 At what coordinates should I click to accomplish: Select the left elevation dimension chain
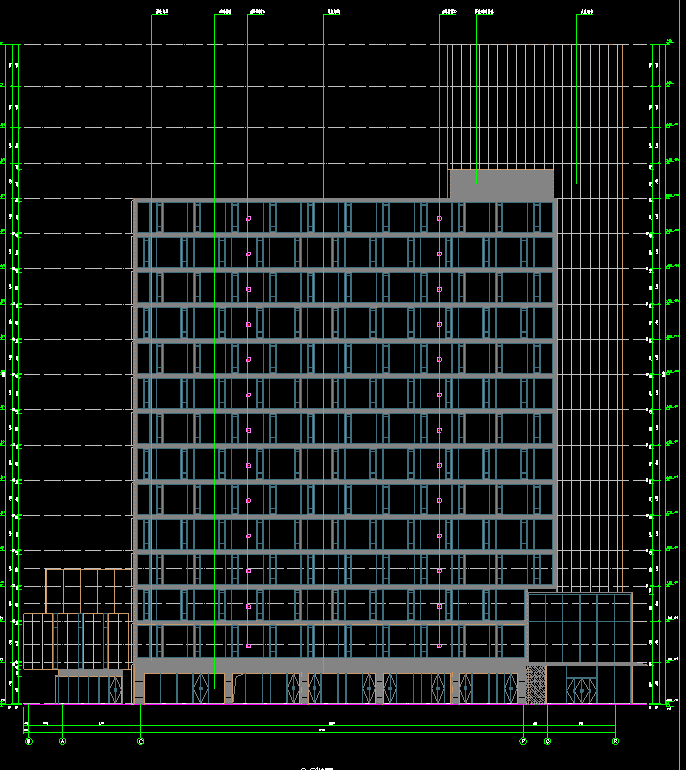coord(14,380)
